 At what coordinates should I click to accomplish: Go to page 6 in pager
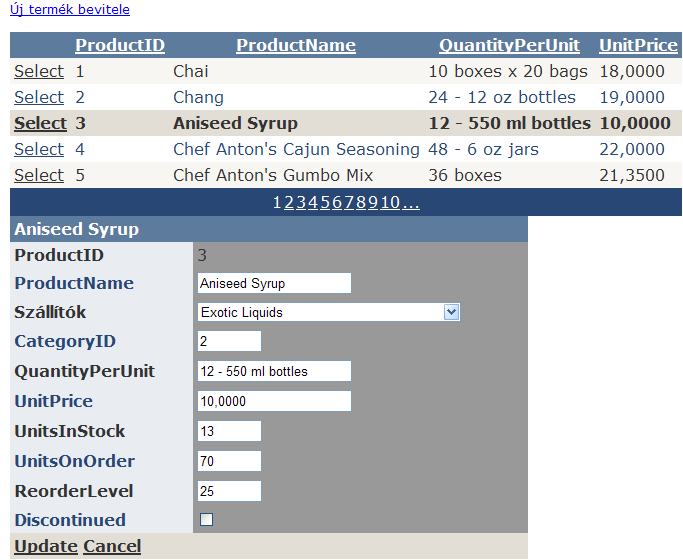click(337, 202)
